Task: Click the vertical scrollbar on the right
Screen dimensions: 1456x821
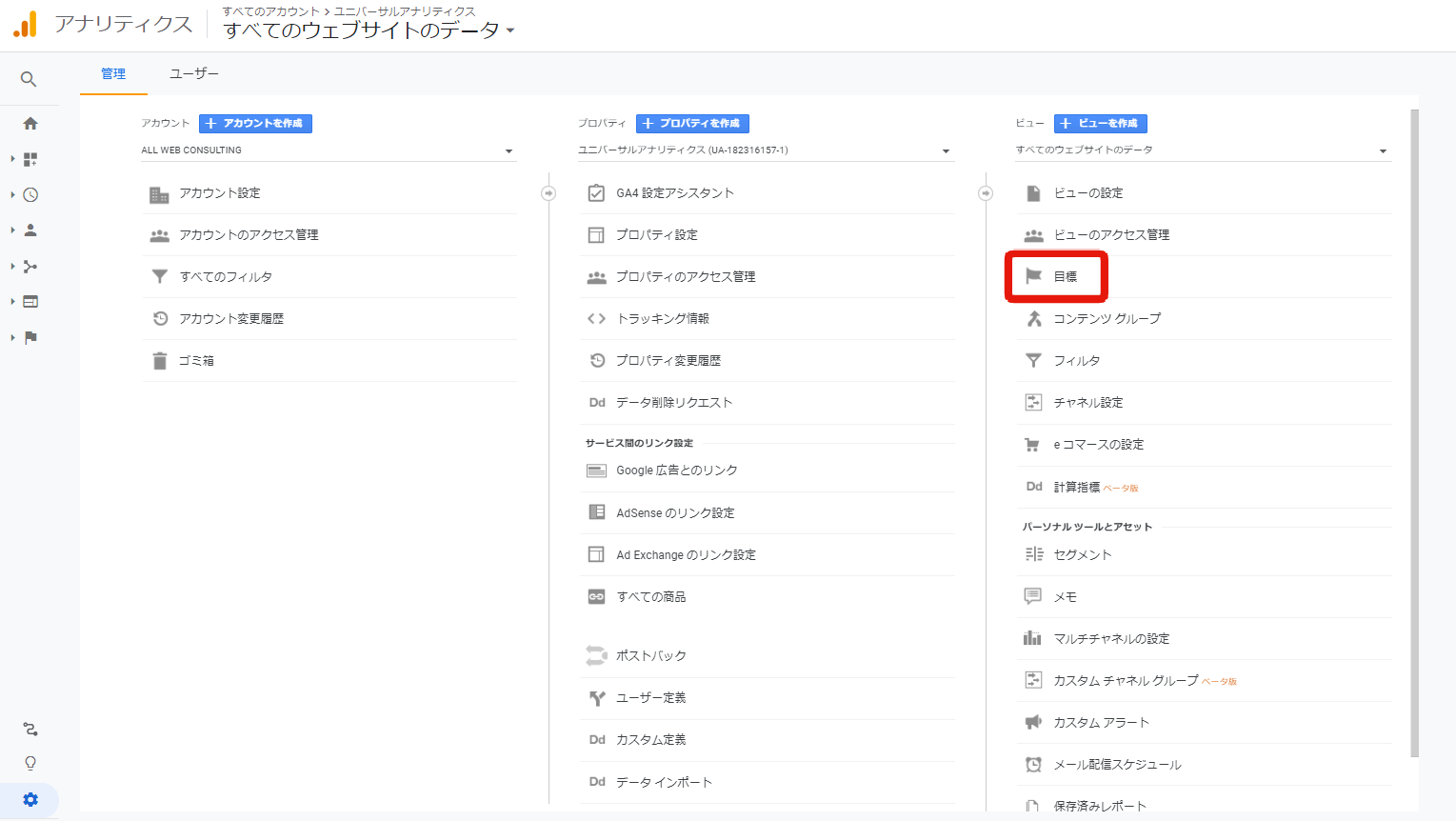Action: point(1414,433)
